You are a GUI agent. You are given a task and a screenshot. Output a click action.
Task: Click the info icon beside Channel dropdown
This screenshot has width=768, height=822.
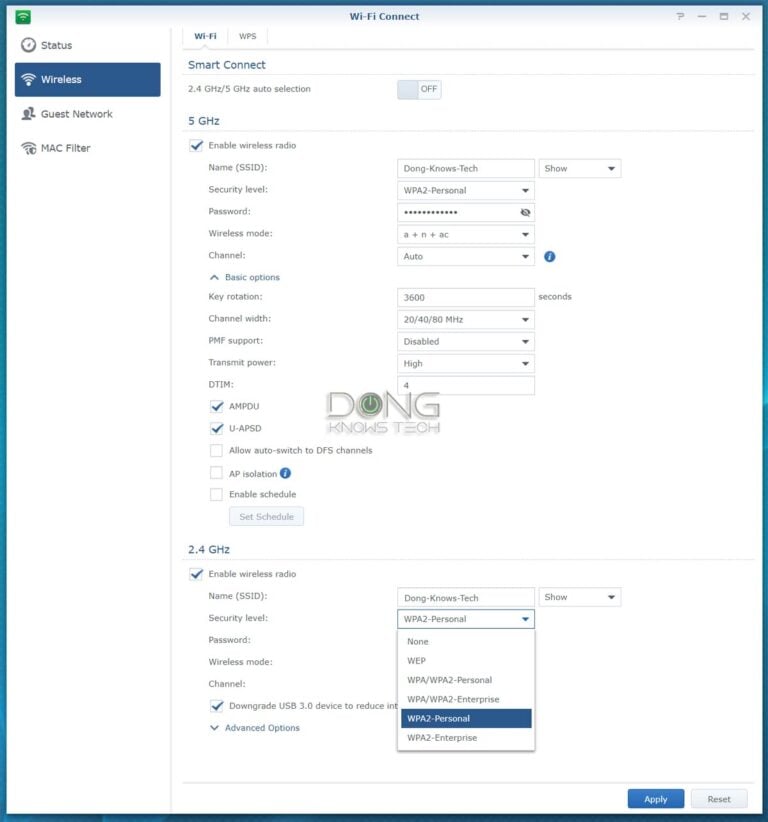click(x=549, y=257)
